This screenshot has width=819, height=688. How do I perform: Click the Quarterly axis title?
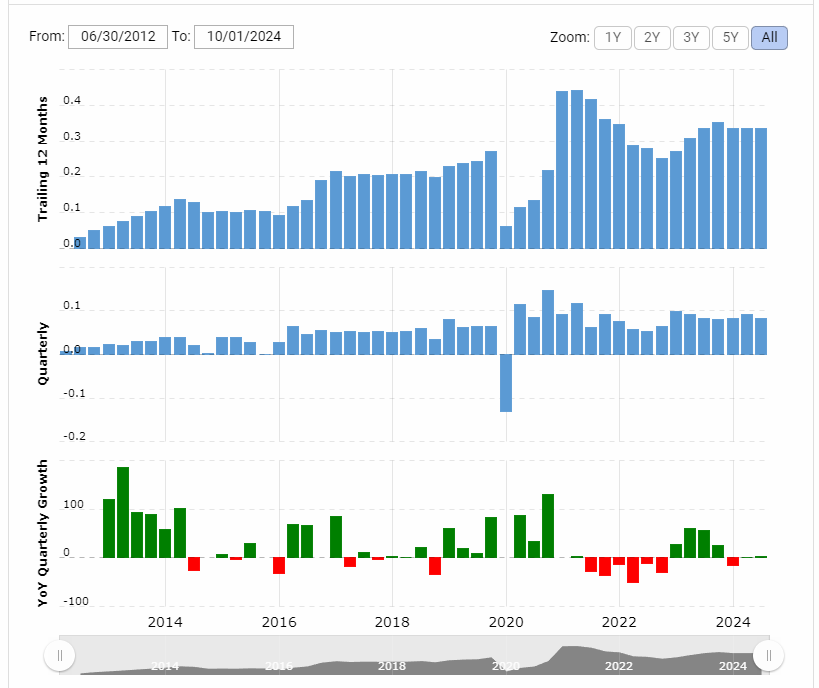(x=42, y=354)
